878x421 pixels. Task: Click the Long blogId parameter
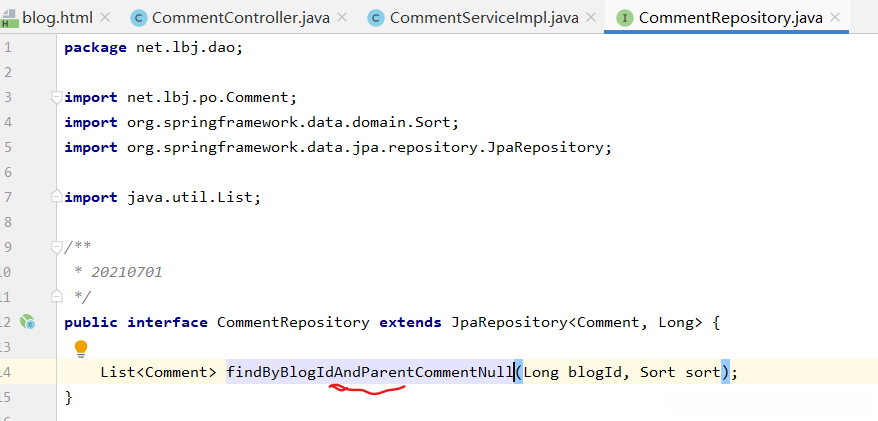pos(572,372)
